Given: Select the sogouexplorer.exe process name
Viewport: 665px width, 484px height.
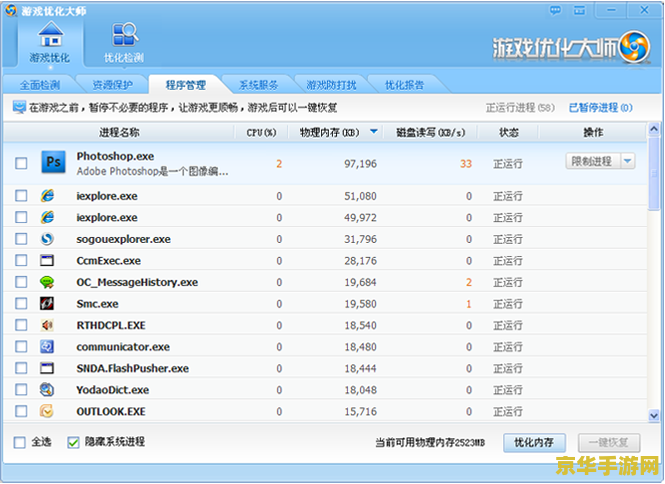Looking at the screenshot, I should [x=123, y=239].
